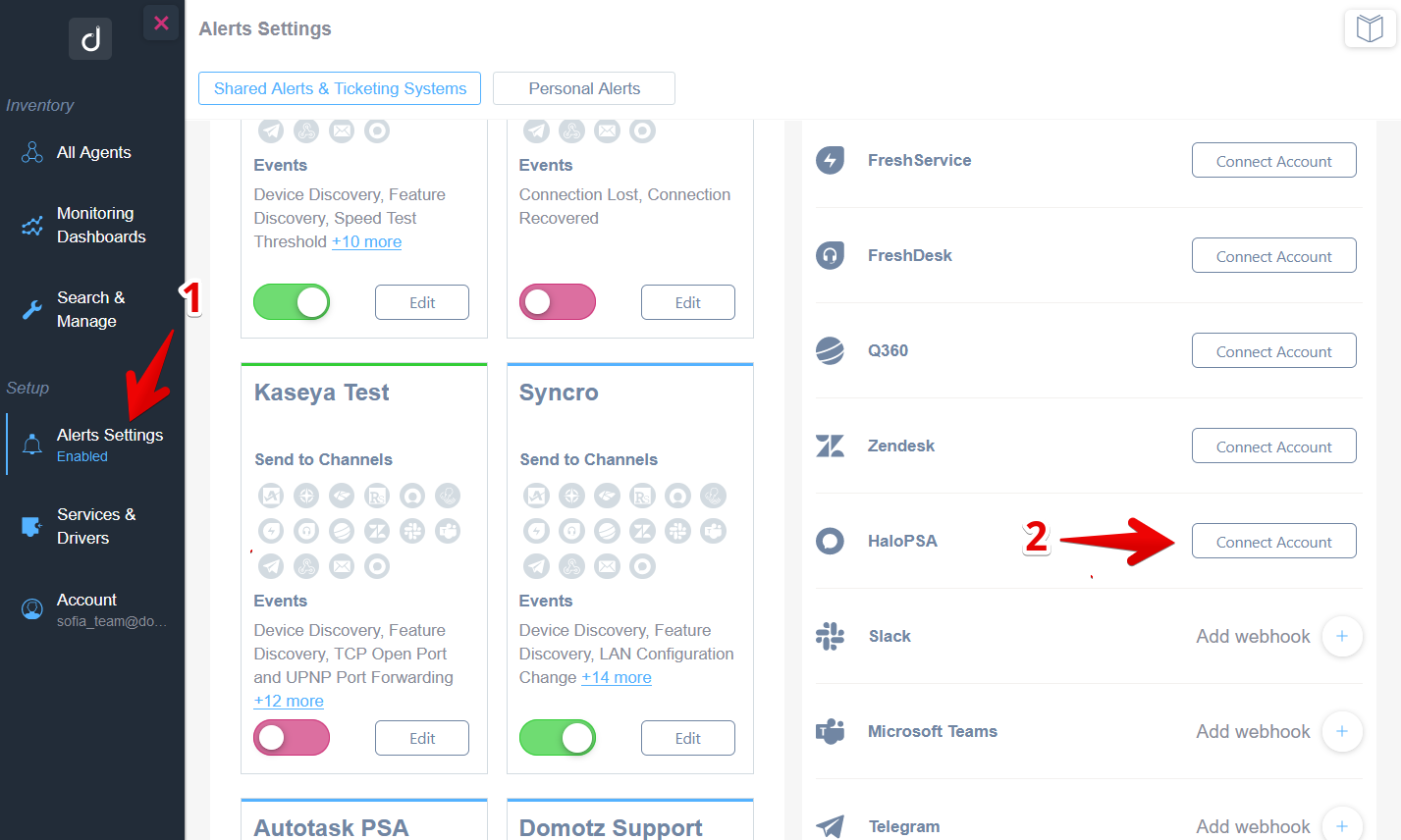
Task: Expand +10 more events in top-left card
Action: click(x=366, y=241)
